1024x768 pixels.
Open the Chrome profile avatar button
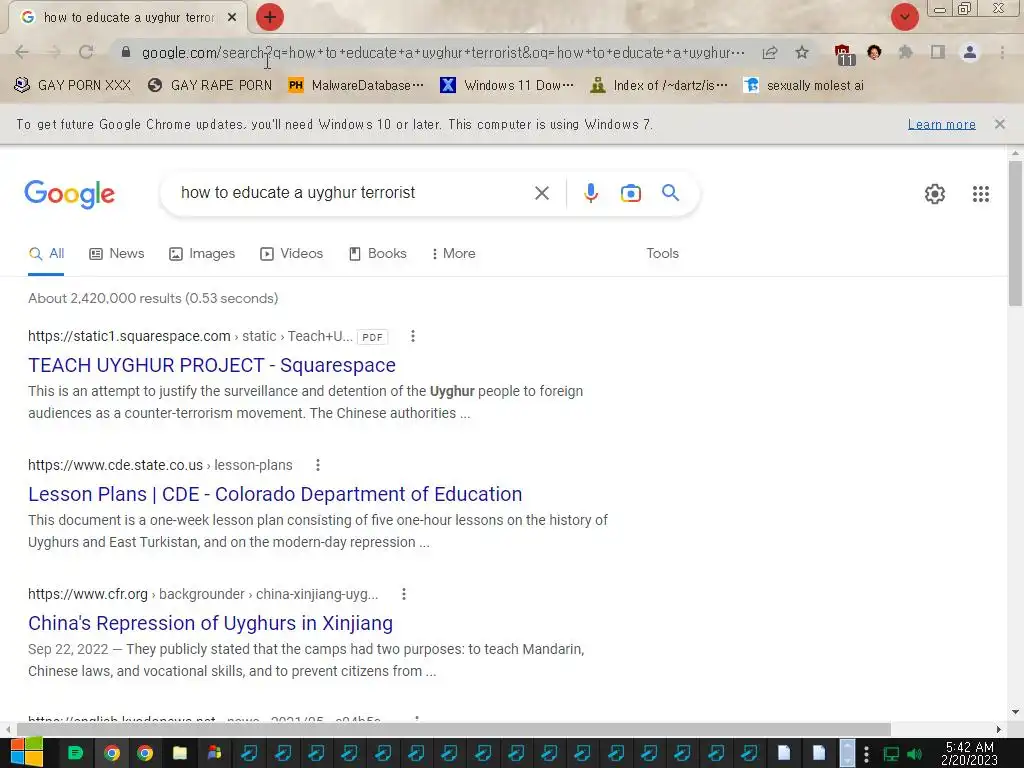tap(970, 52)
